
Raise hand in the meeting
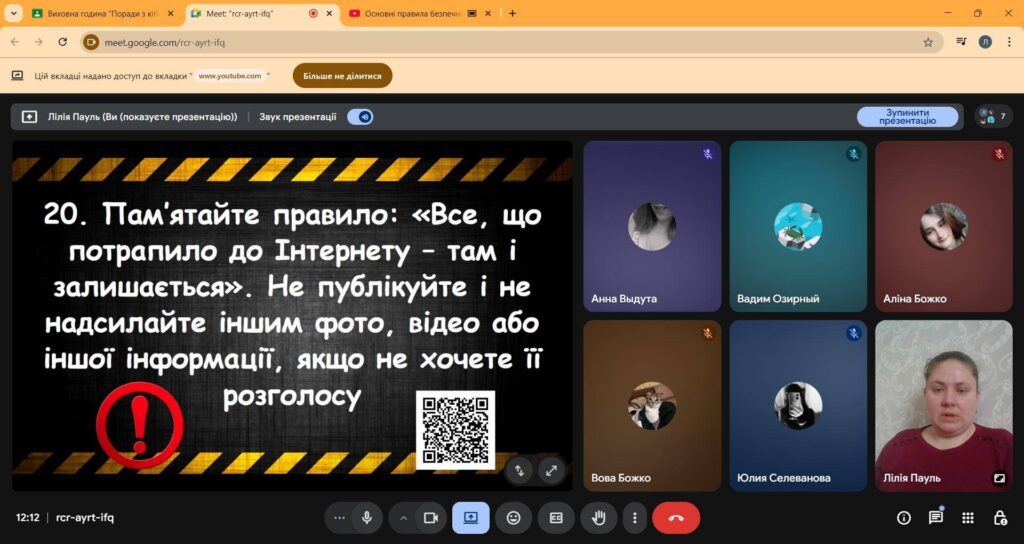click(599, 518)
